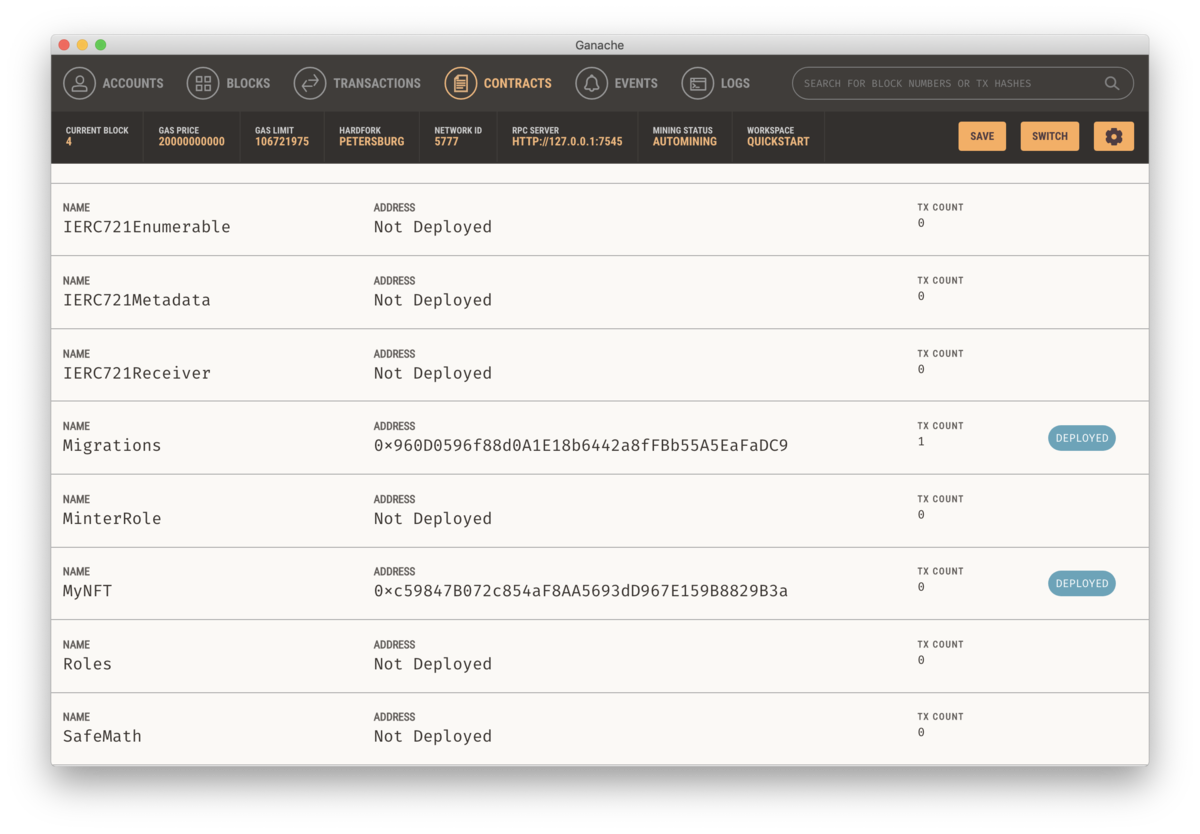Select the Roles contract name
Image resolution: width=1200 pixels, height=834 pixels.
click(x=88, y=664)
